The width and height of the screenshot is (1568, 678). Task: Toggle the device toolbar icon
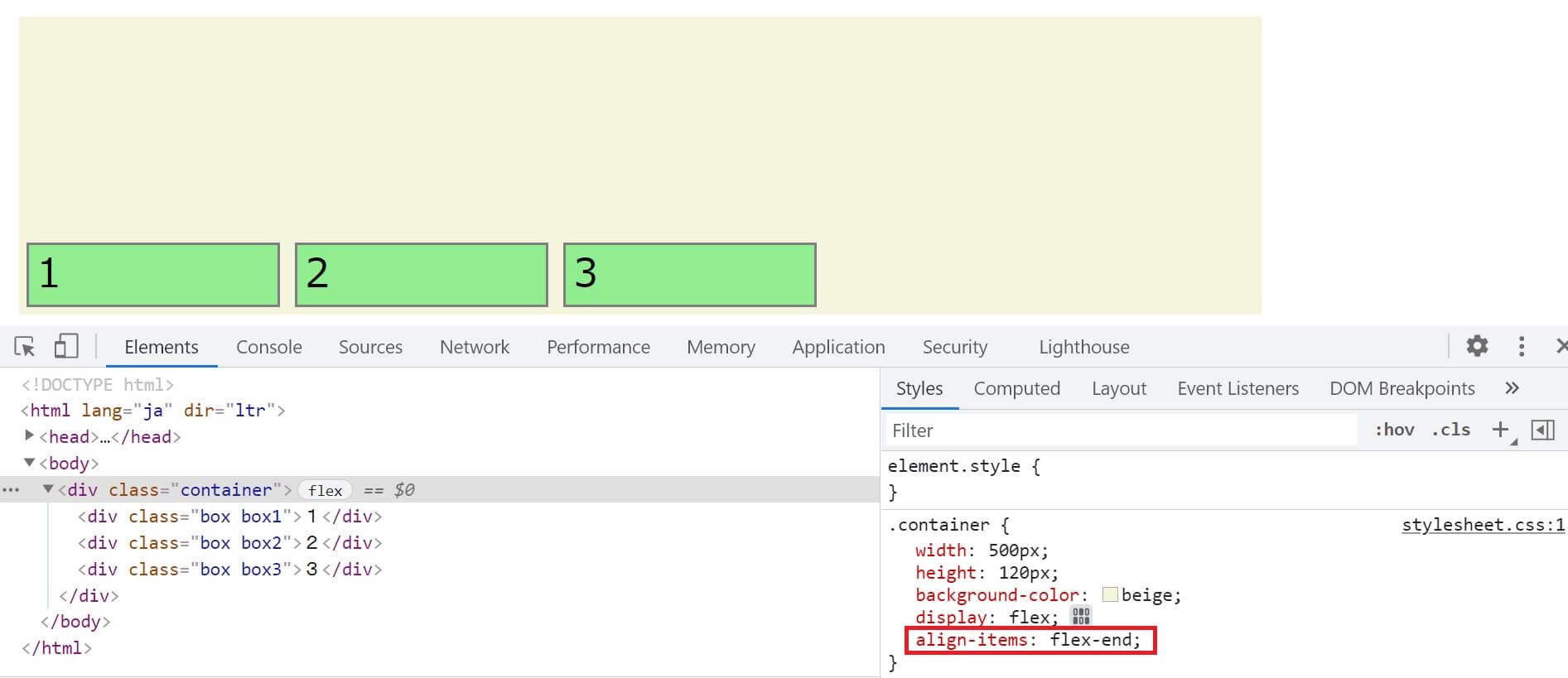[66, 346]
